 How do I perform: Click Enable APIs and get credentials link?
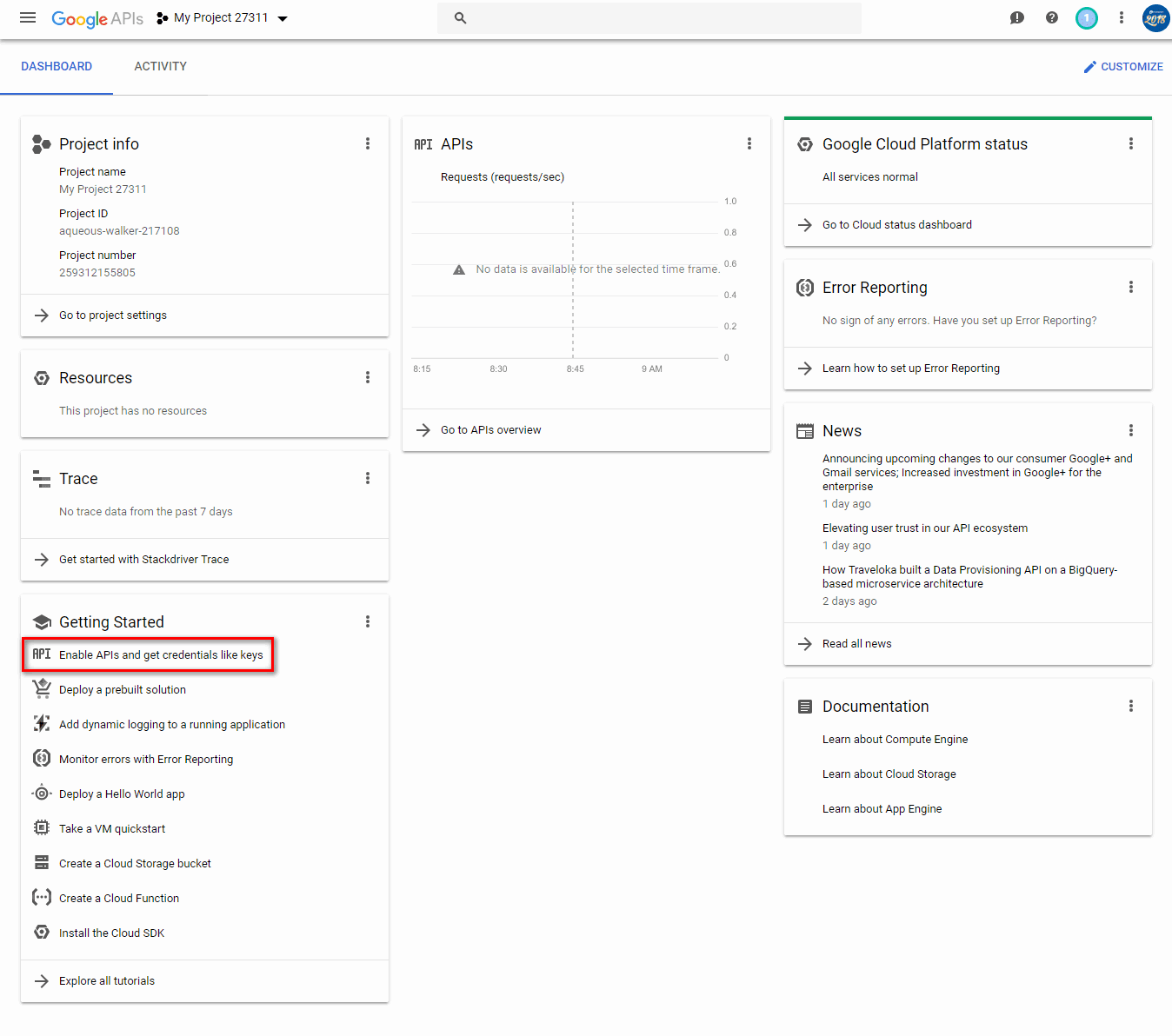pyautogui.click(x=161, y=655)
